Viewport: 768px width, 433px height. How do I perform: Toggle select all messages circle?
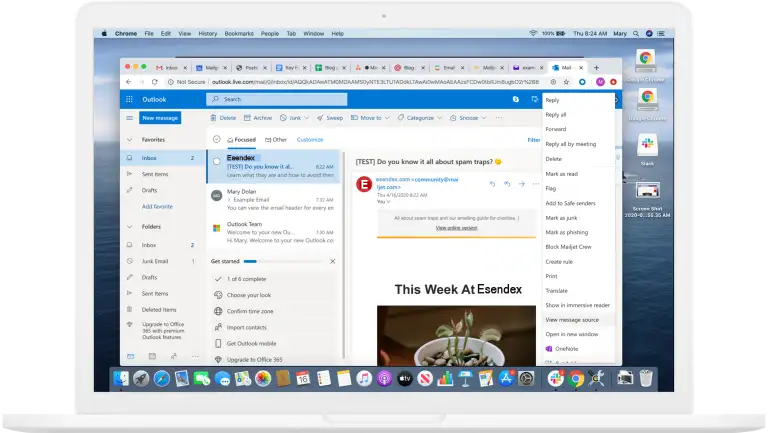[216, 140]
